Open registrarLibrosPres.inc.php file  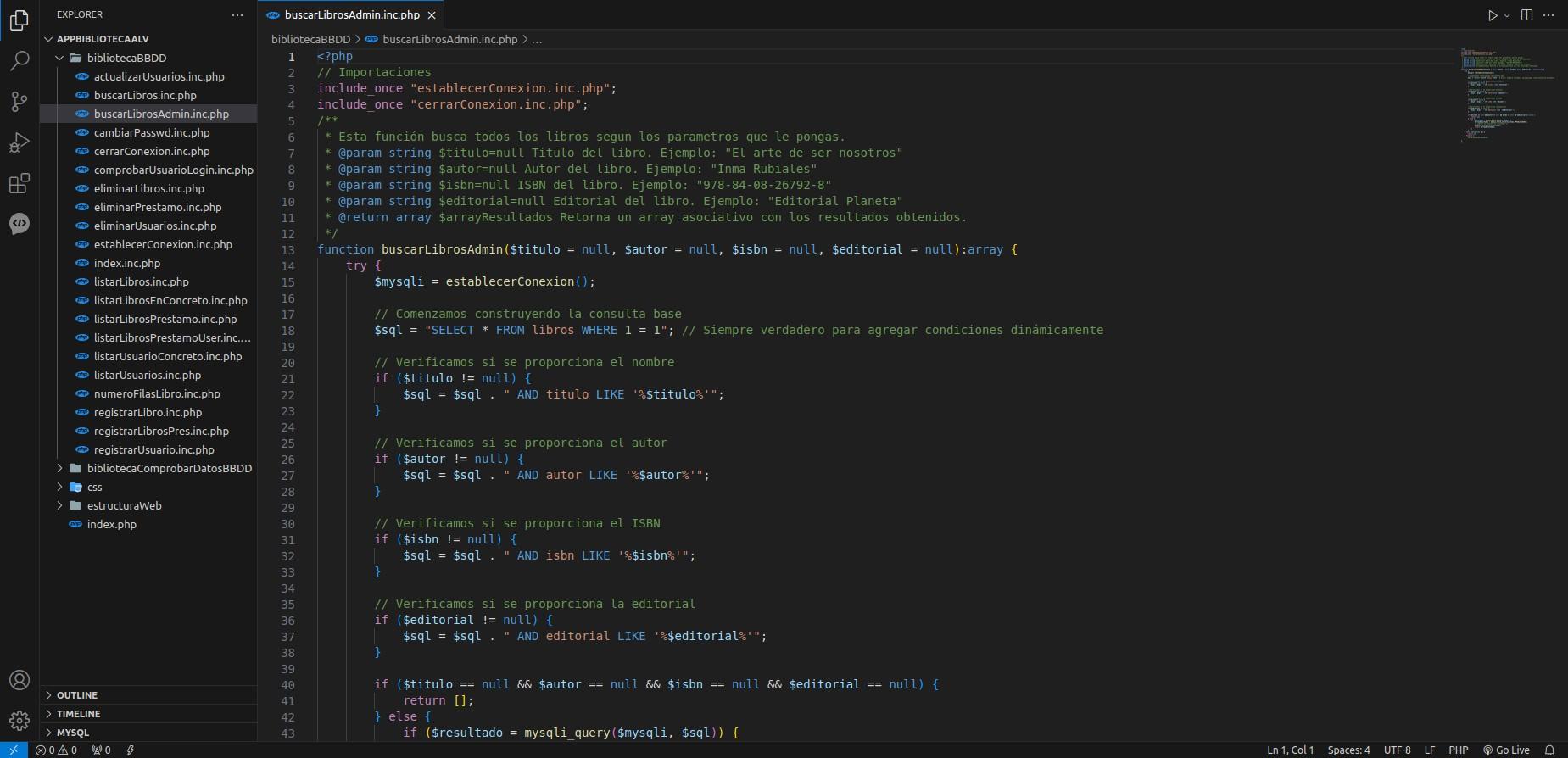click(x=148, y=431)
